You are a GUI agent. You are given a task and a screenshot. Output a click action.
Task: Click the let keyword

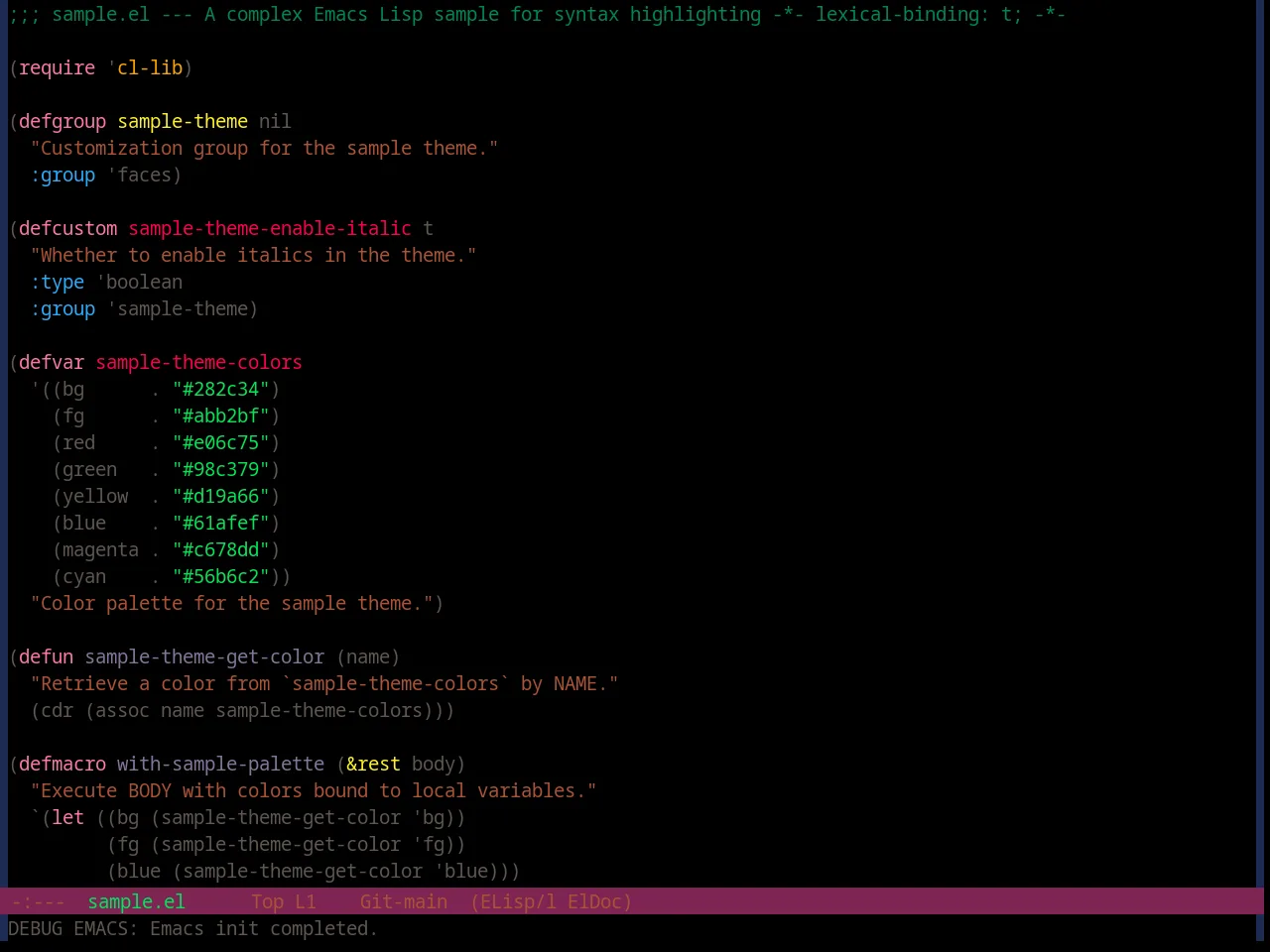(67, 817)
